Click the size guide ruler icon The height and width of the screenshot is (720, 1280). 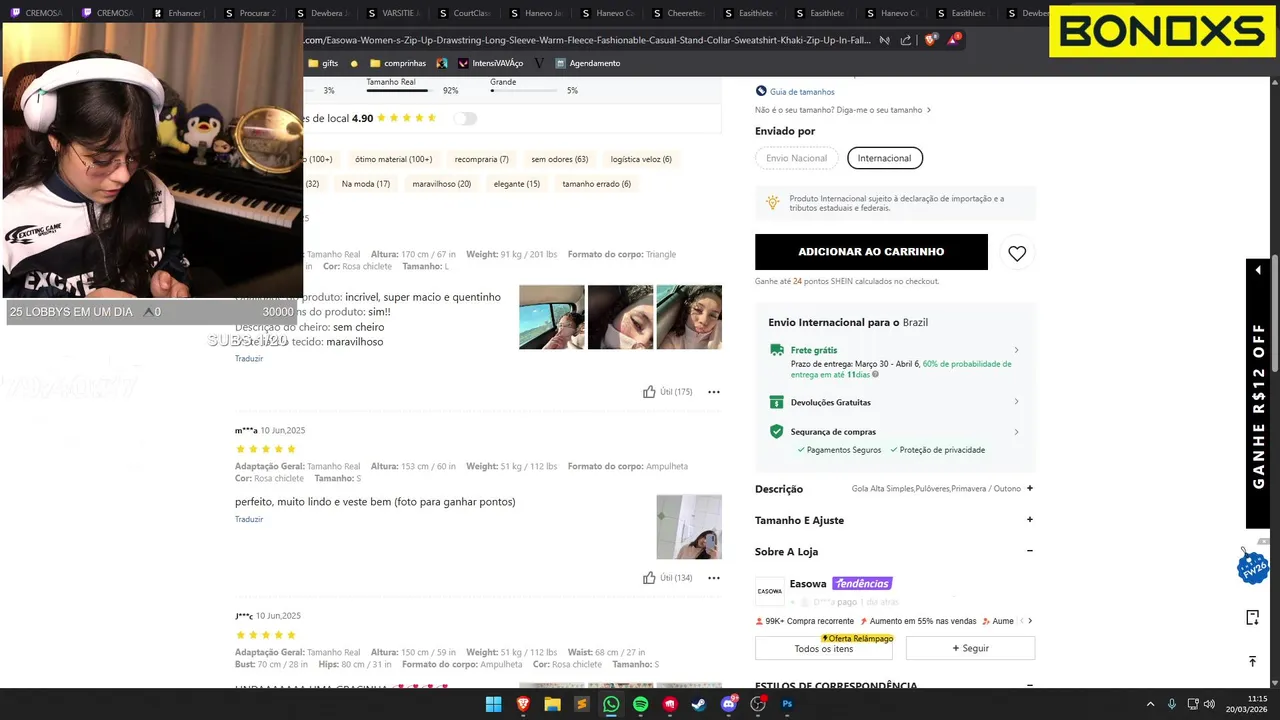(761, 91)
